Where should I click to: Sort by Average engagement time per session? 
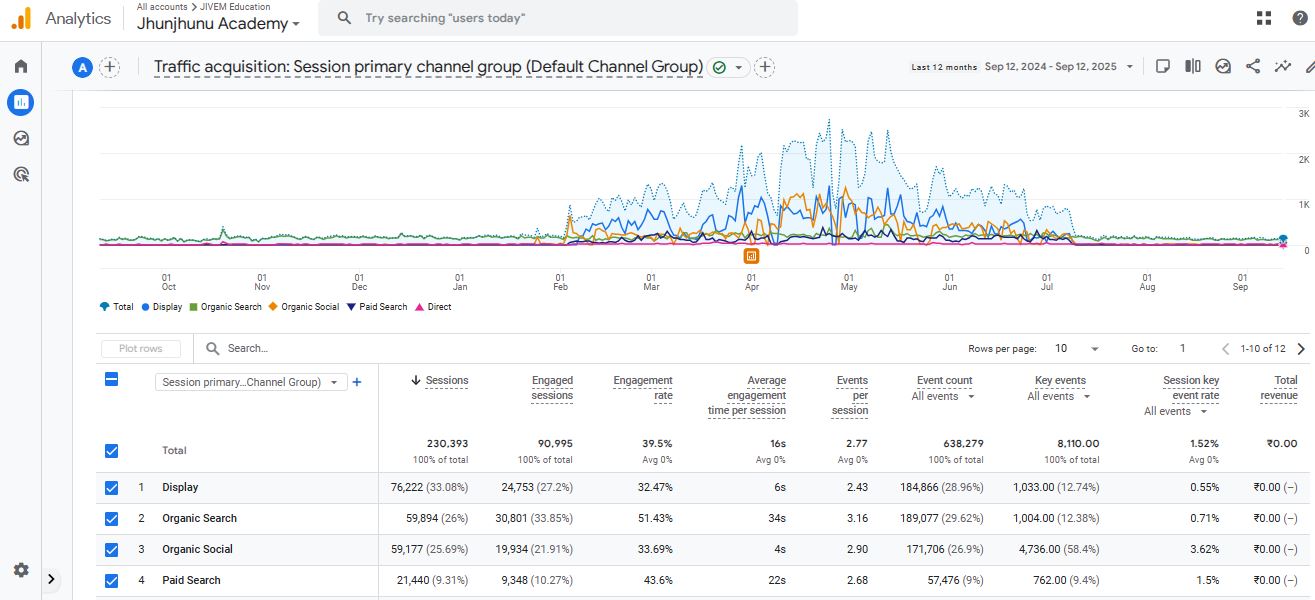pyautogui.click(x=747, y=396)
